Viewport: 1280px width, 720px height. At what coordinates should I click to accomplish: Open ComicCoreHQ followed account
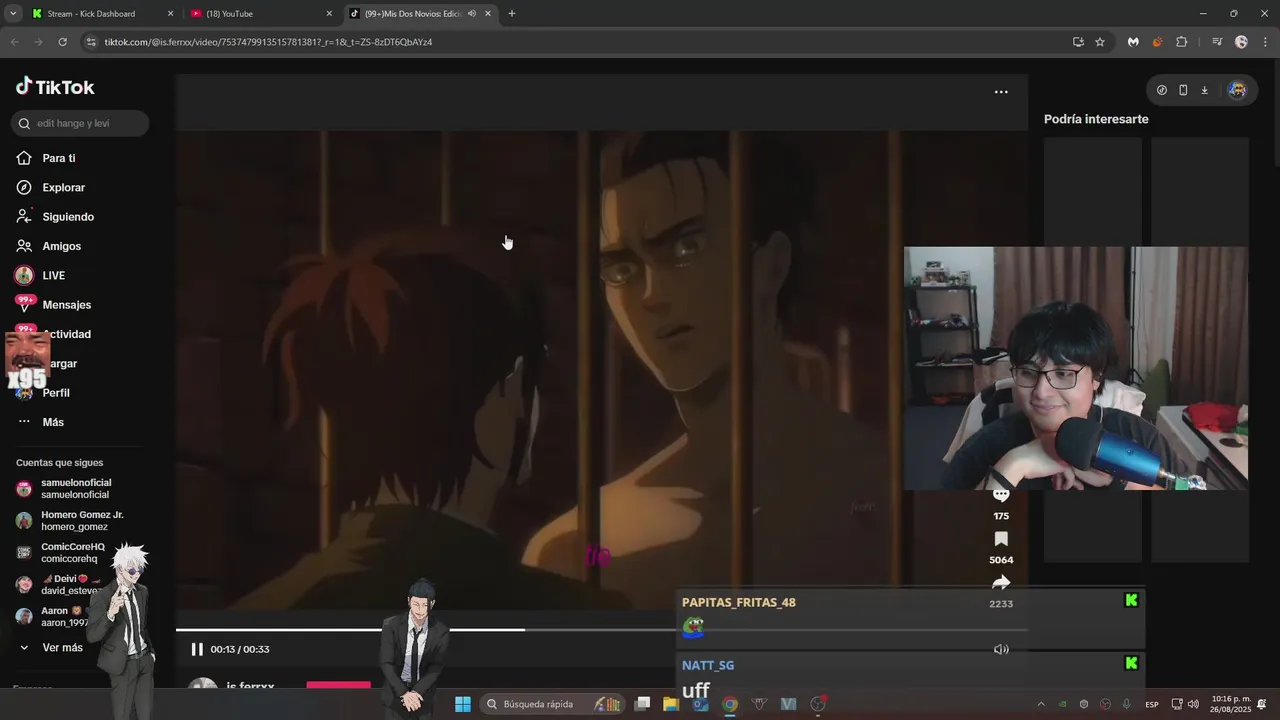[70, 553]
